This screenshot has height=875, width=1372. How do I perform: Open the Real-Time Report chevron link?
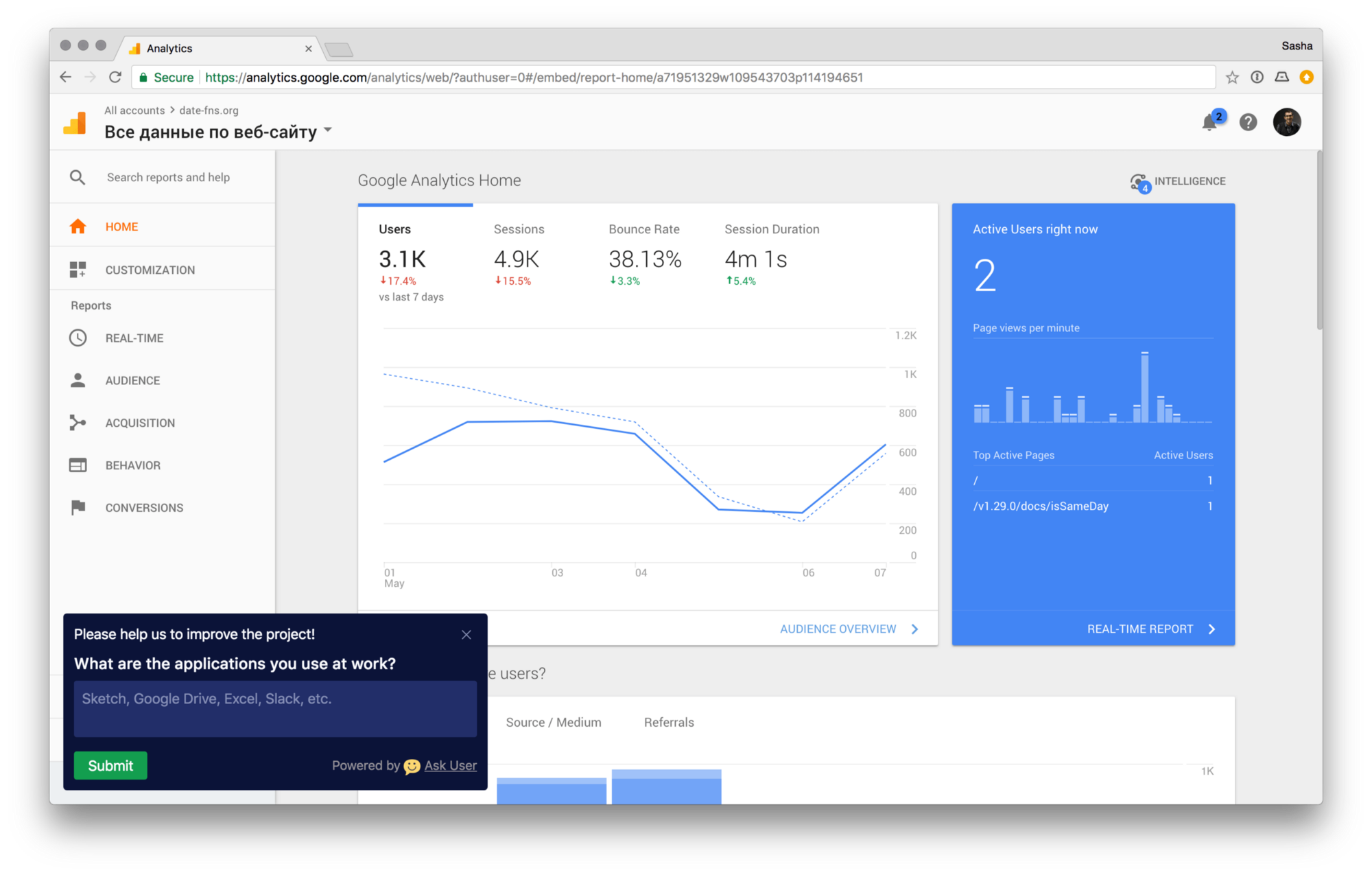1212,629
